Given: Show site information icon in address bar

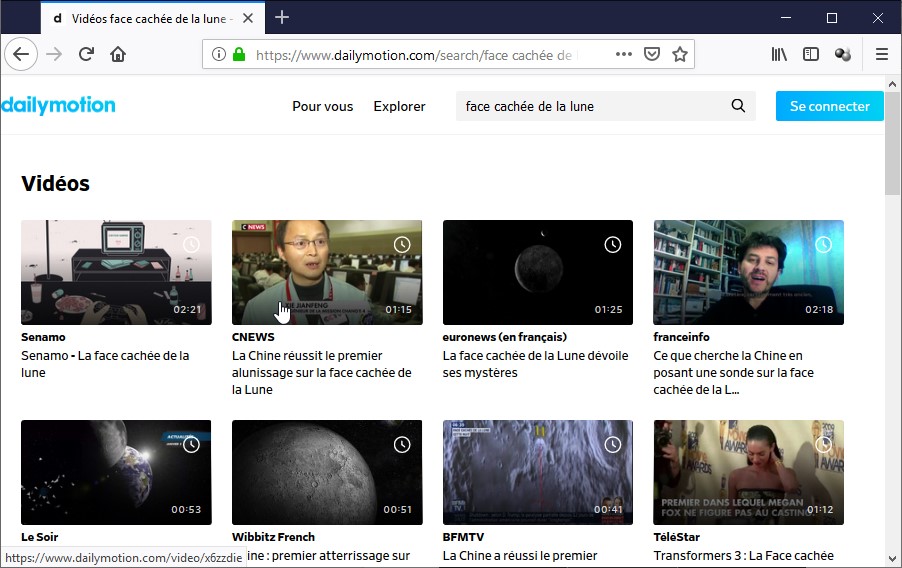Looking at the screenshot, I should [219, 54].
